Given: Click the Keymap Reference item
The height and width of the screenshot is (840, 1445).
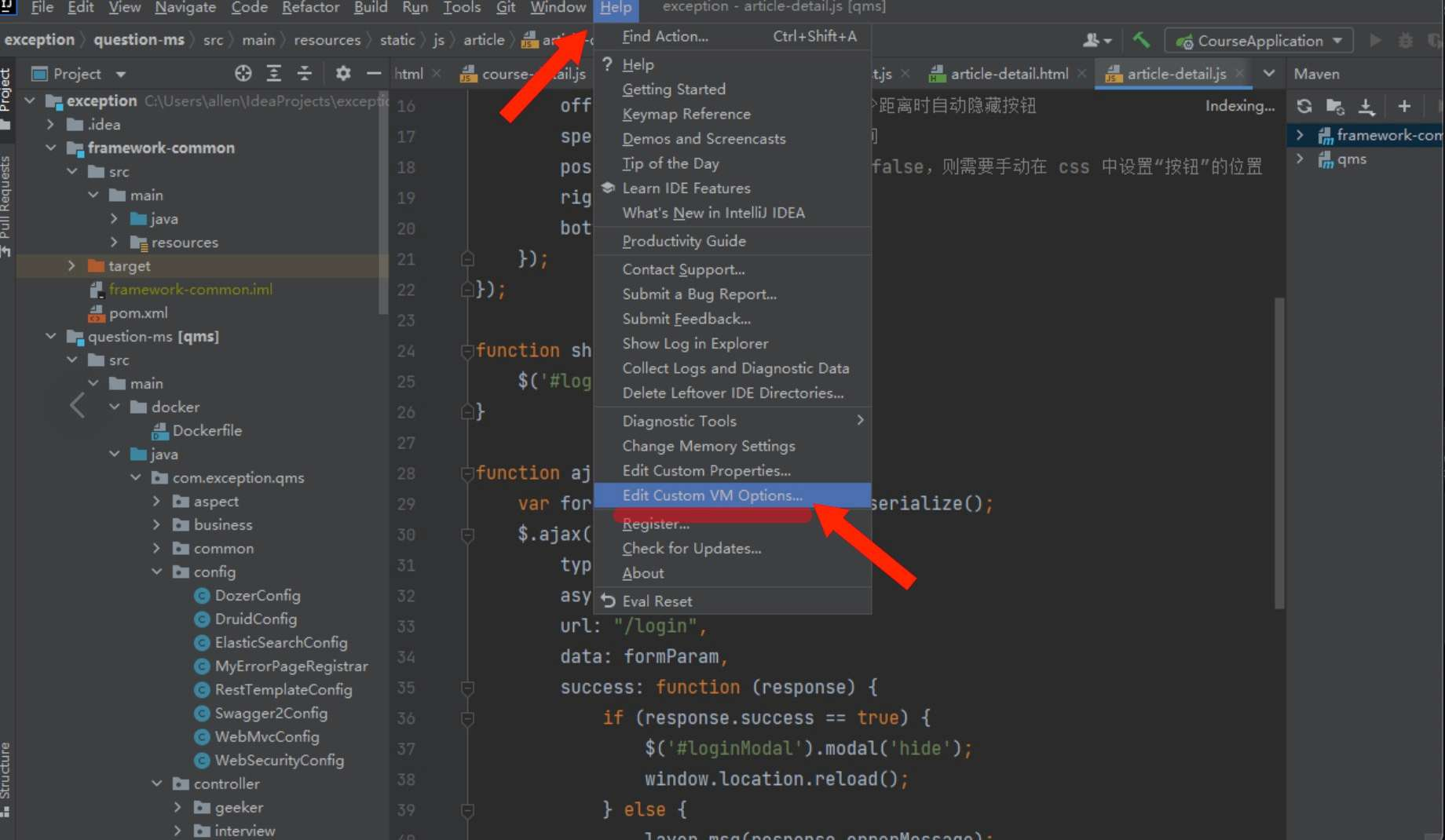Looking at the screenshot, I should click(732, 114).
